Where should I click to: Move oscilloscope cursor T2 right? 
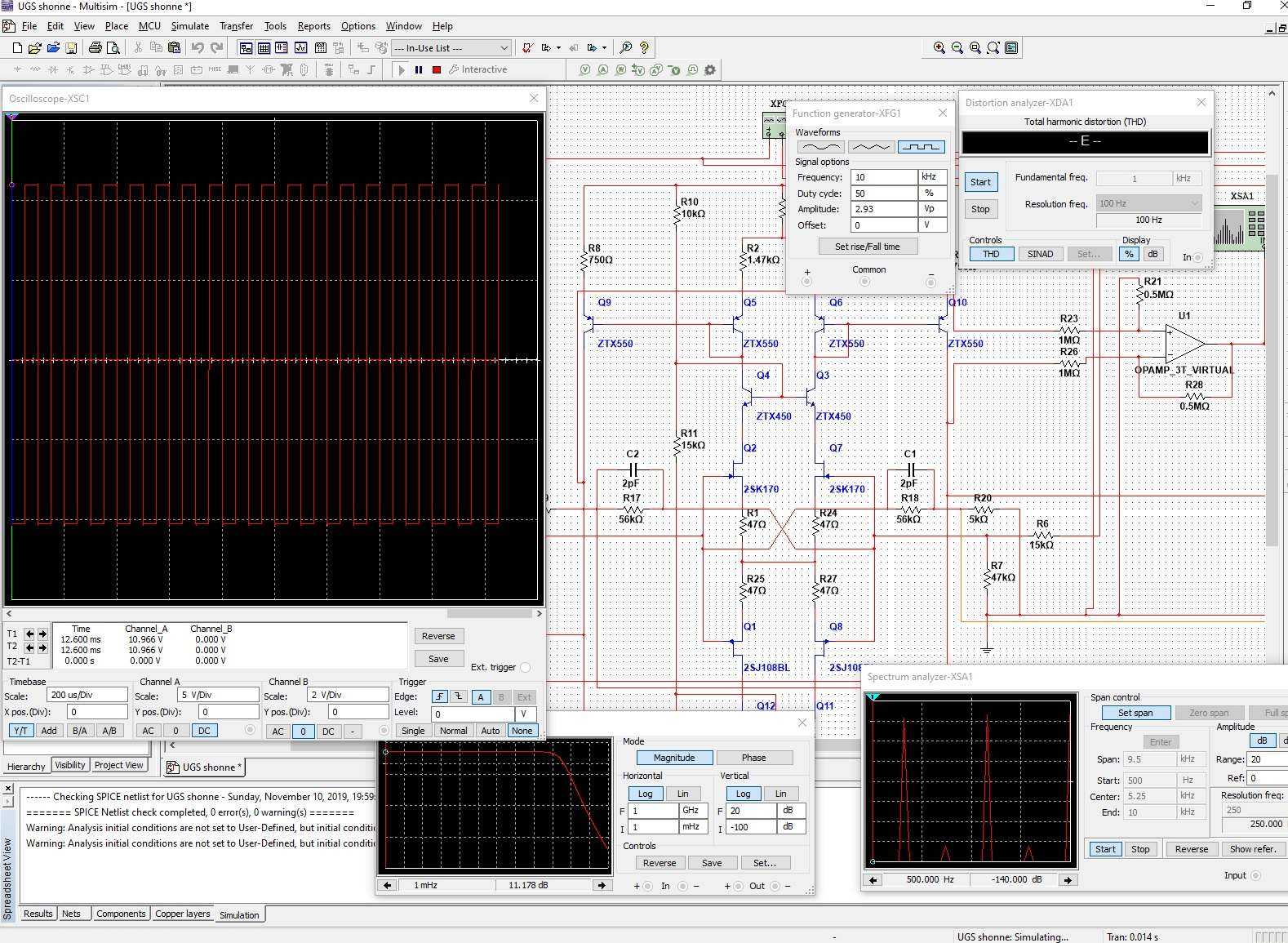click(x=42, y=647)
